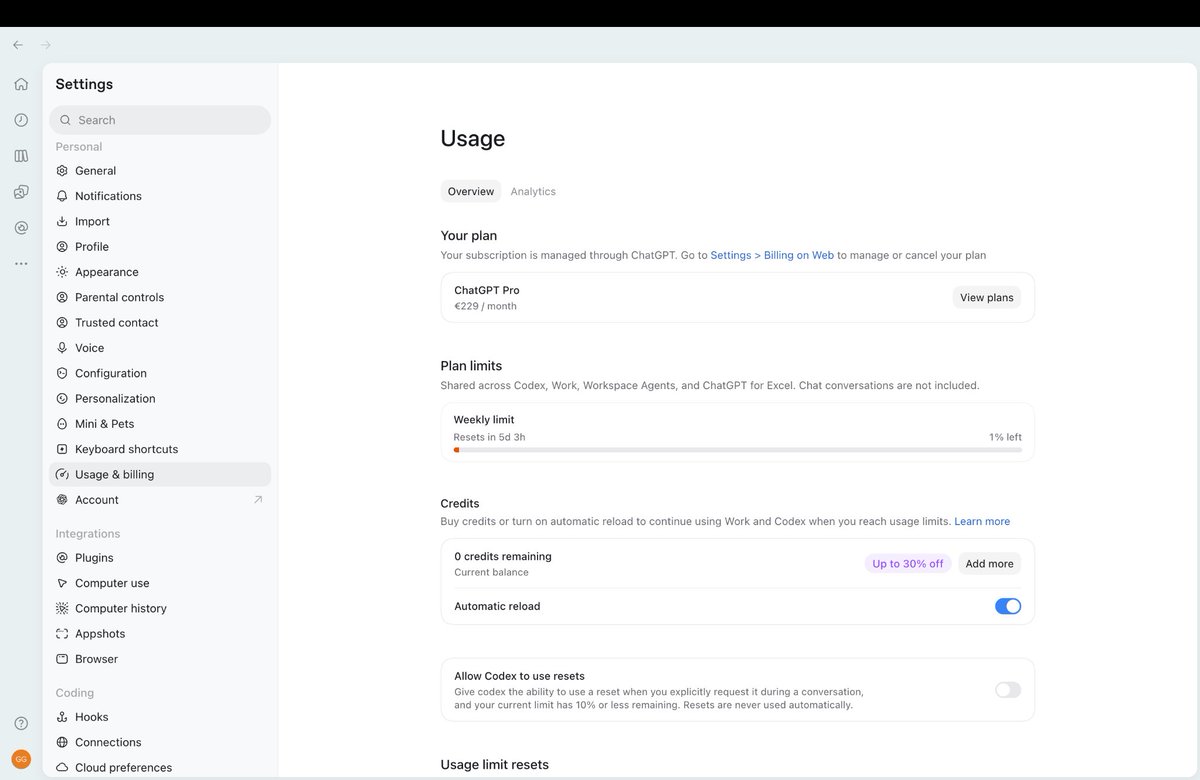The image size is (1200, 780).
Task: Click the Cloud preferences icon
Action: pos(62,768)
